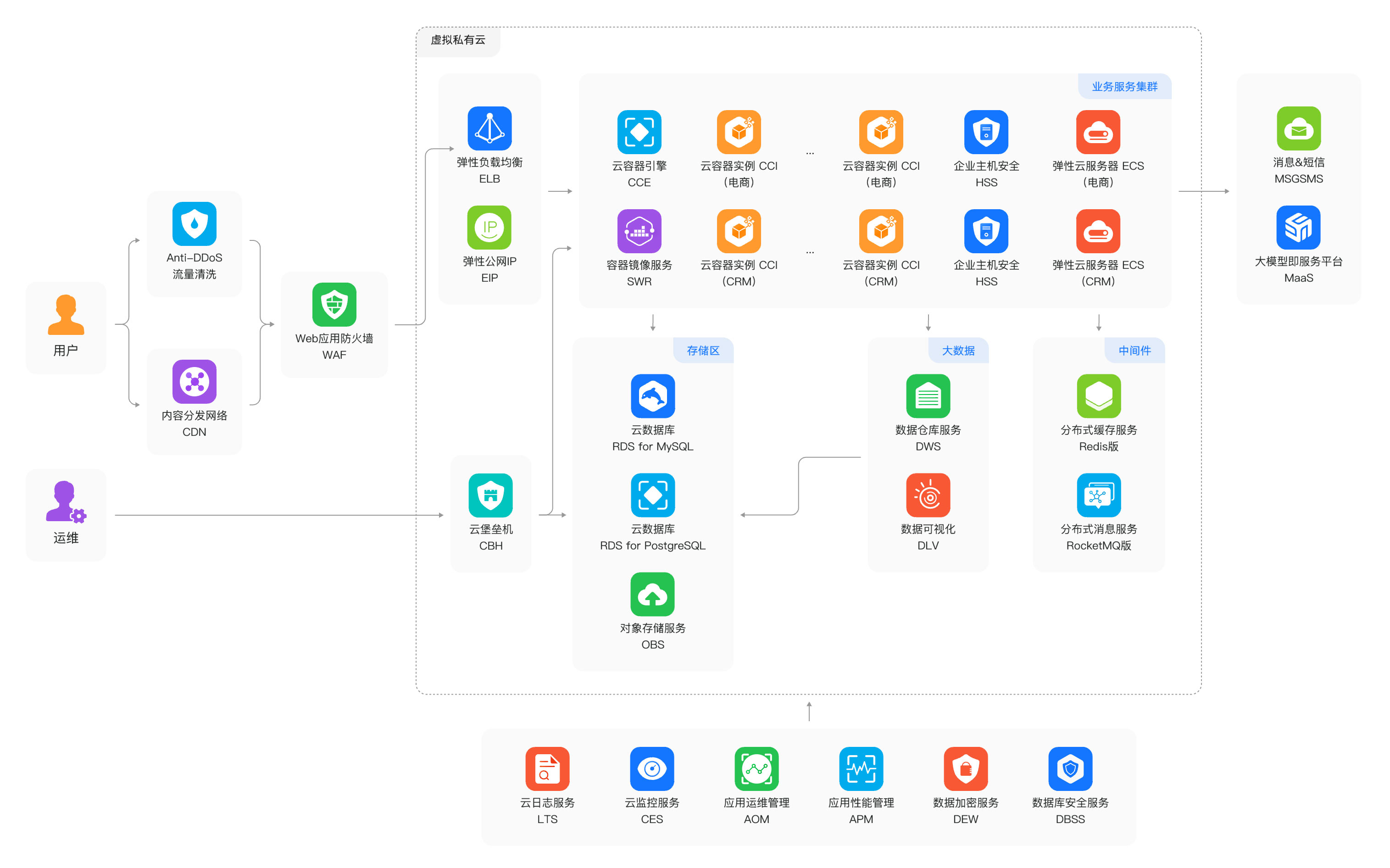Click the 业务服务集群 group label

pyautogui.click(x=1124, y=87)
